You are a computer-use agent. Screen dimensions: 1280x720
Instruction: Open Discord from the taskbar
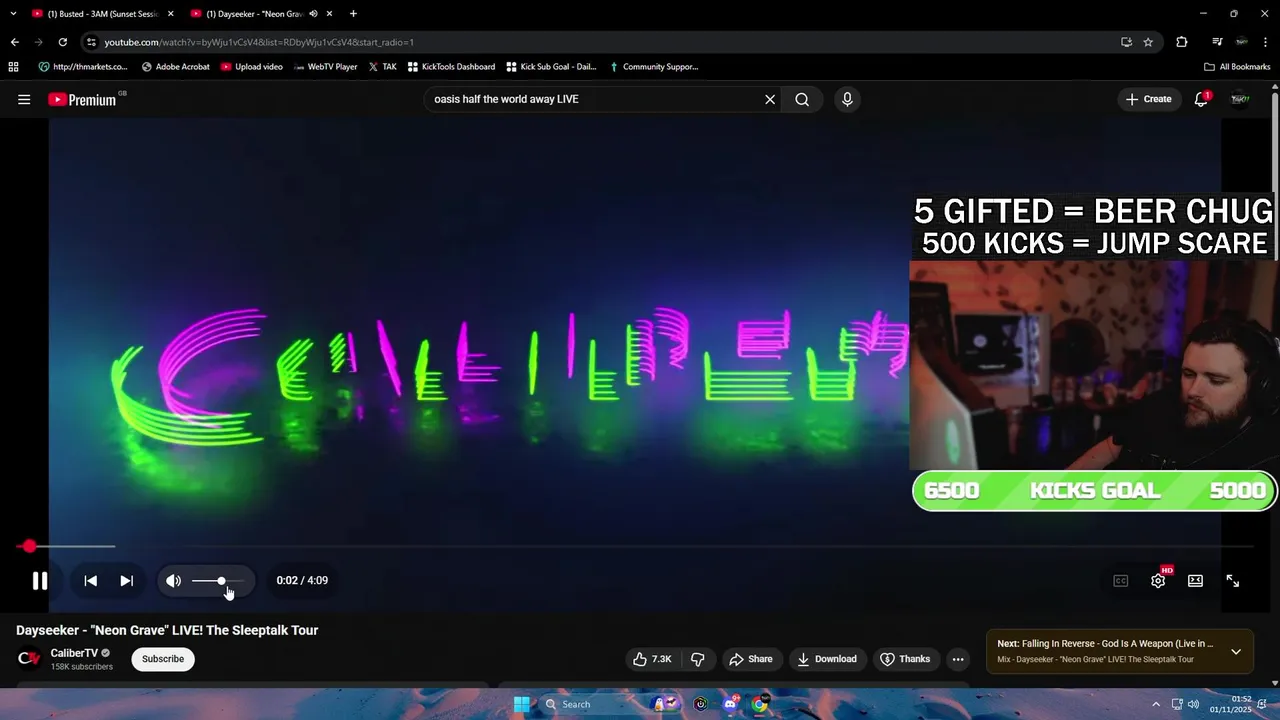pos(730,704)
